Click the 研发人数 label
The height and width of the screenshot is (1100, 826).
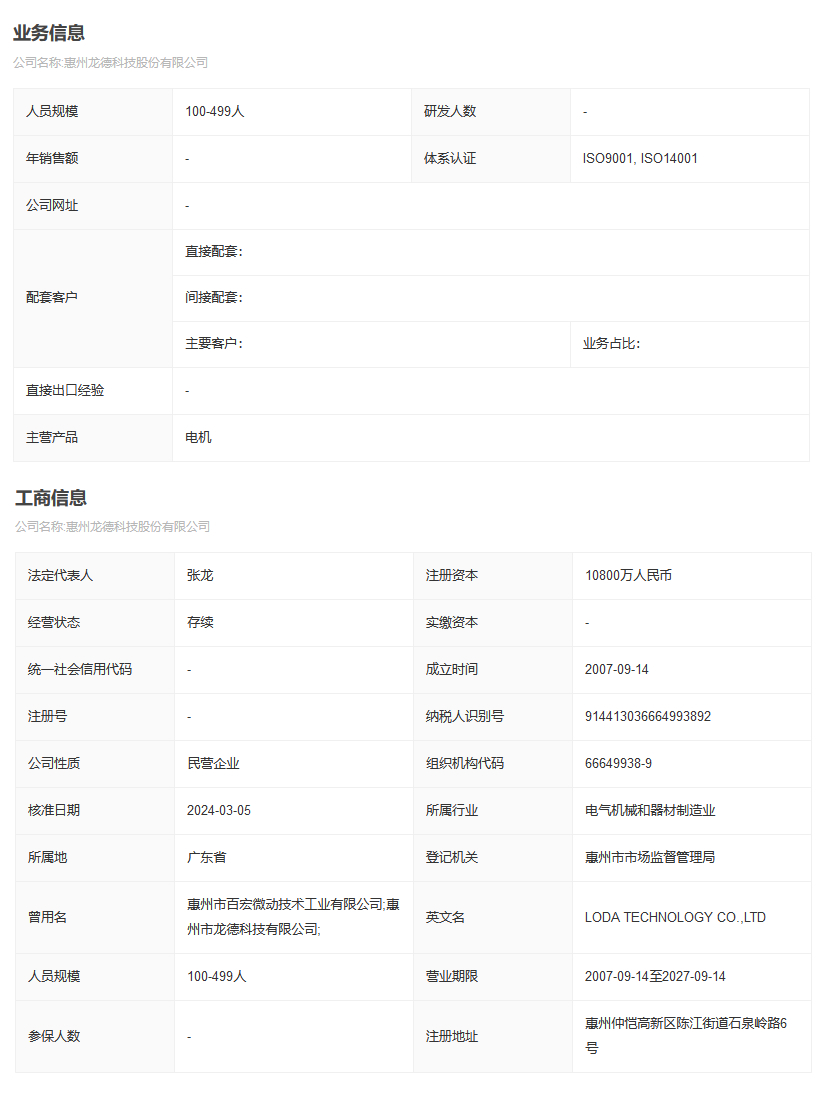point(450,112)
